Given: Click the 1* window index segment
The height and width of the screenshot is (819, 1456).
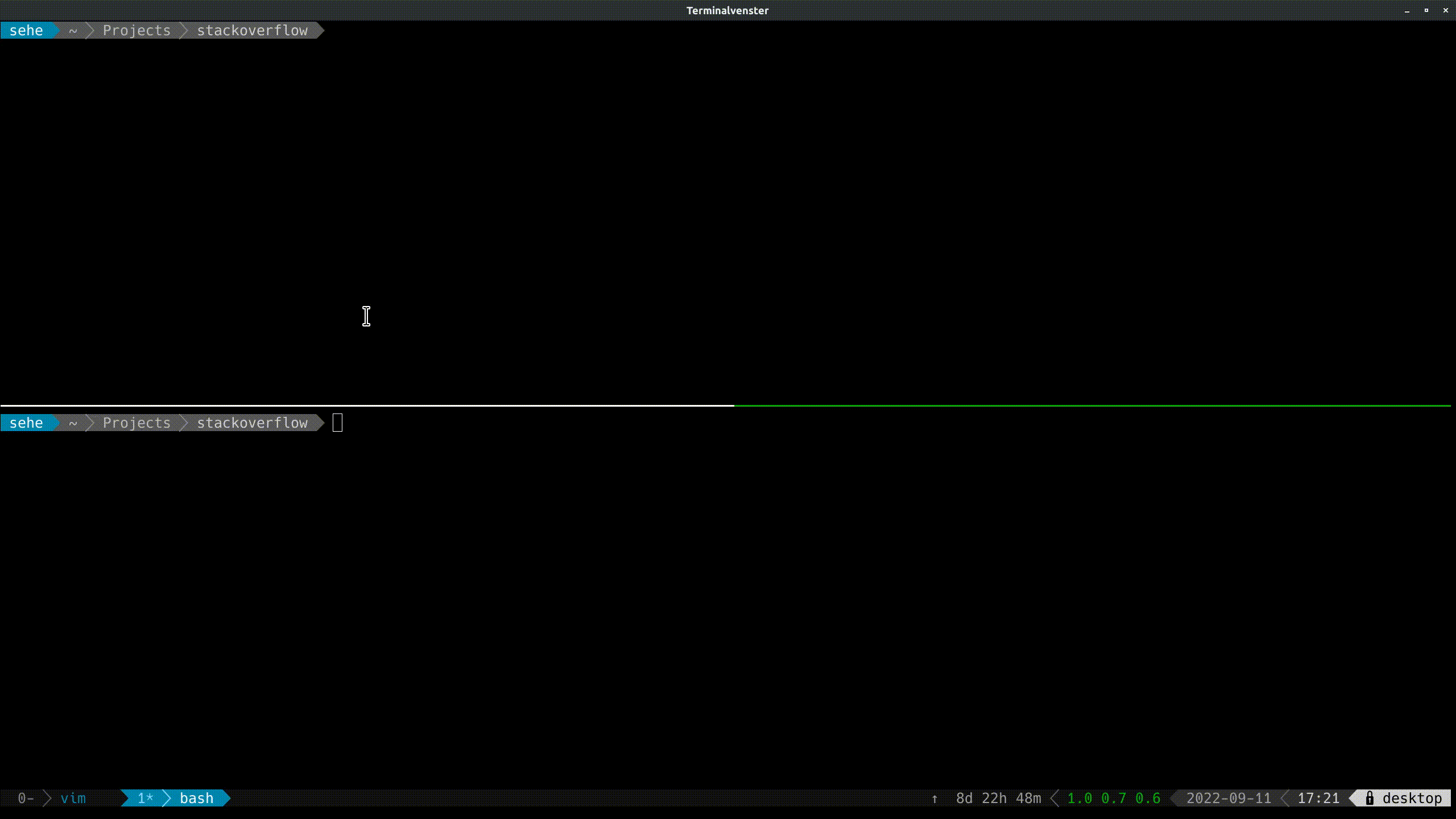Looking at the screenshot, I should (145, 798).
